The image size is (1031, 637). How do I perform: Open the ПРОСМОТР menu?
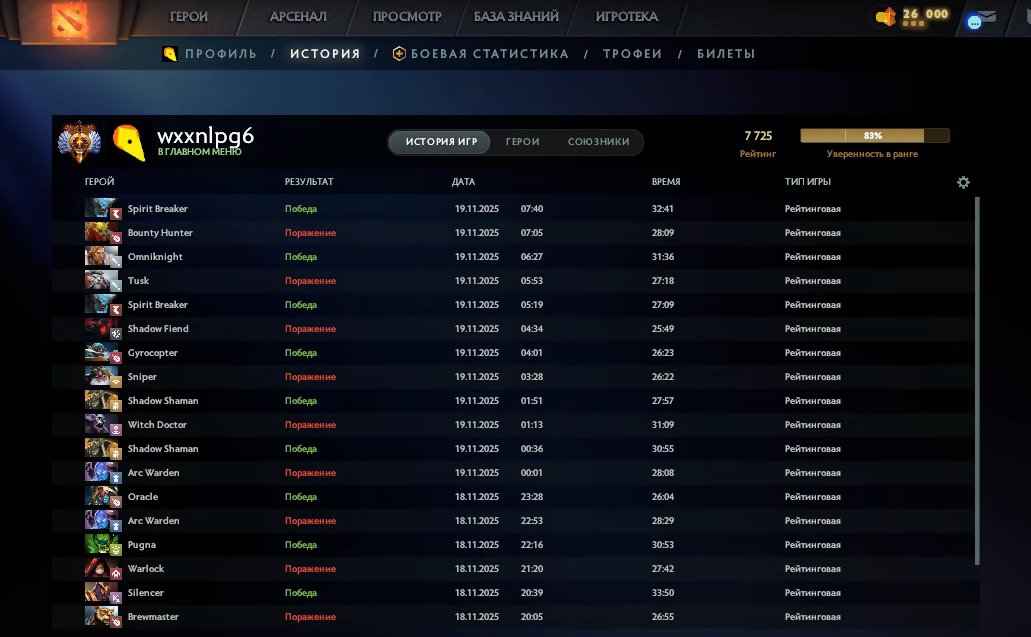point(407,17)
